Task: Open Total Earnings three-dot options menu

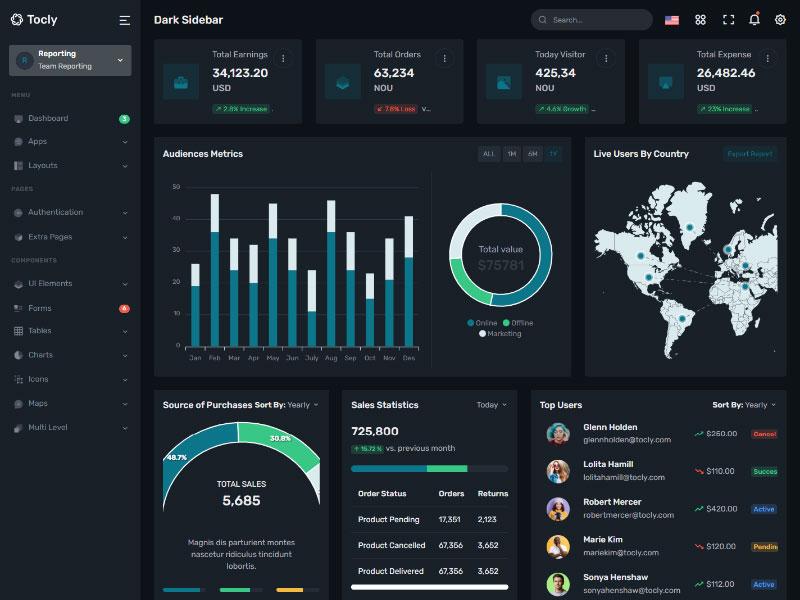Action: [283, 59]
